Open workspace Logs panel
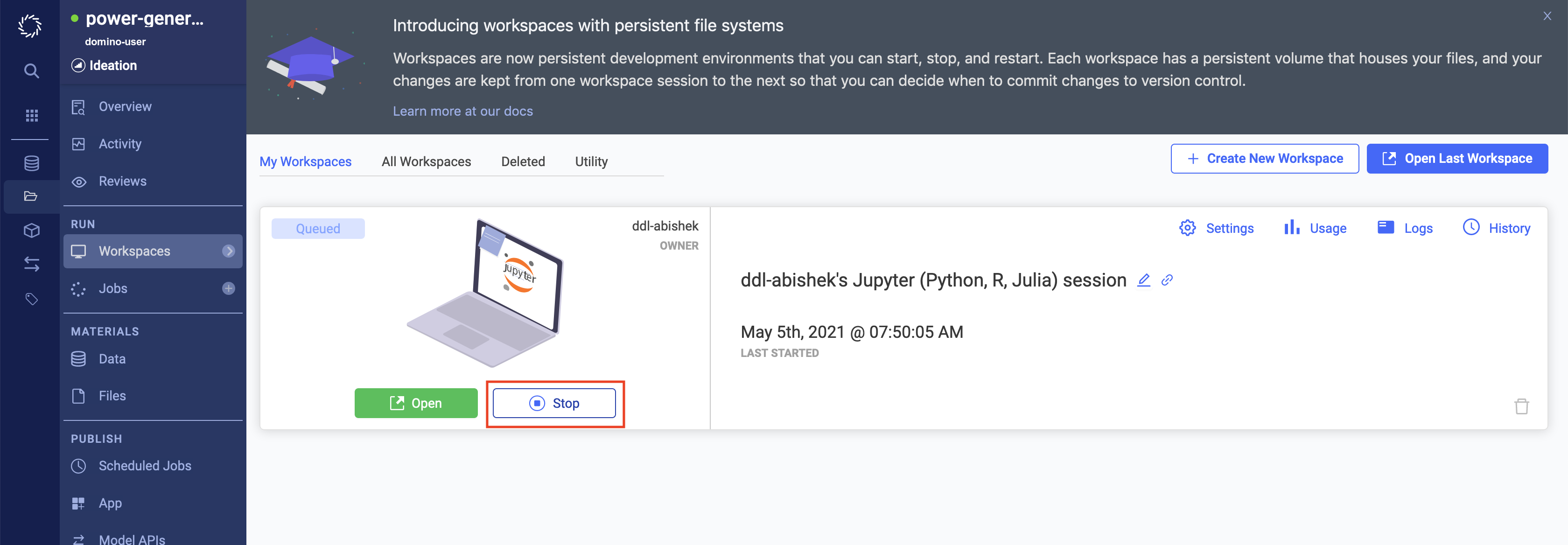Viewport: 1568px width, 545px height. click(x=1406, y=228)
